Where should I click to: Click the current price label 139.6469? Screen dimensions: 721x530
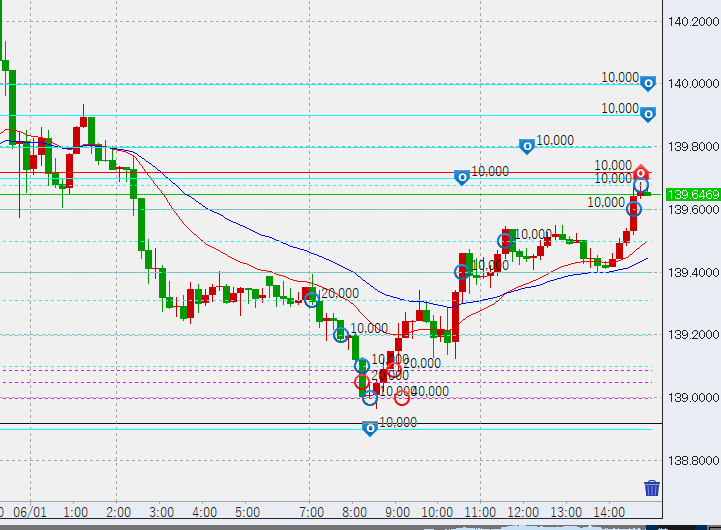692,194
